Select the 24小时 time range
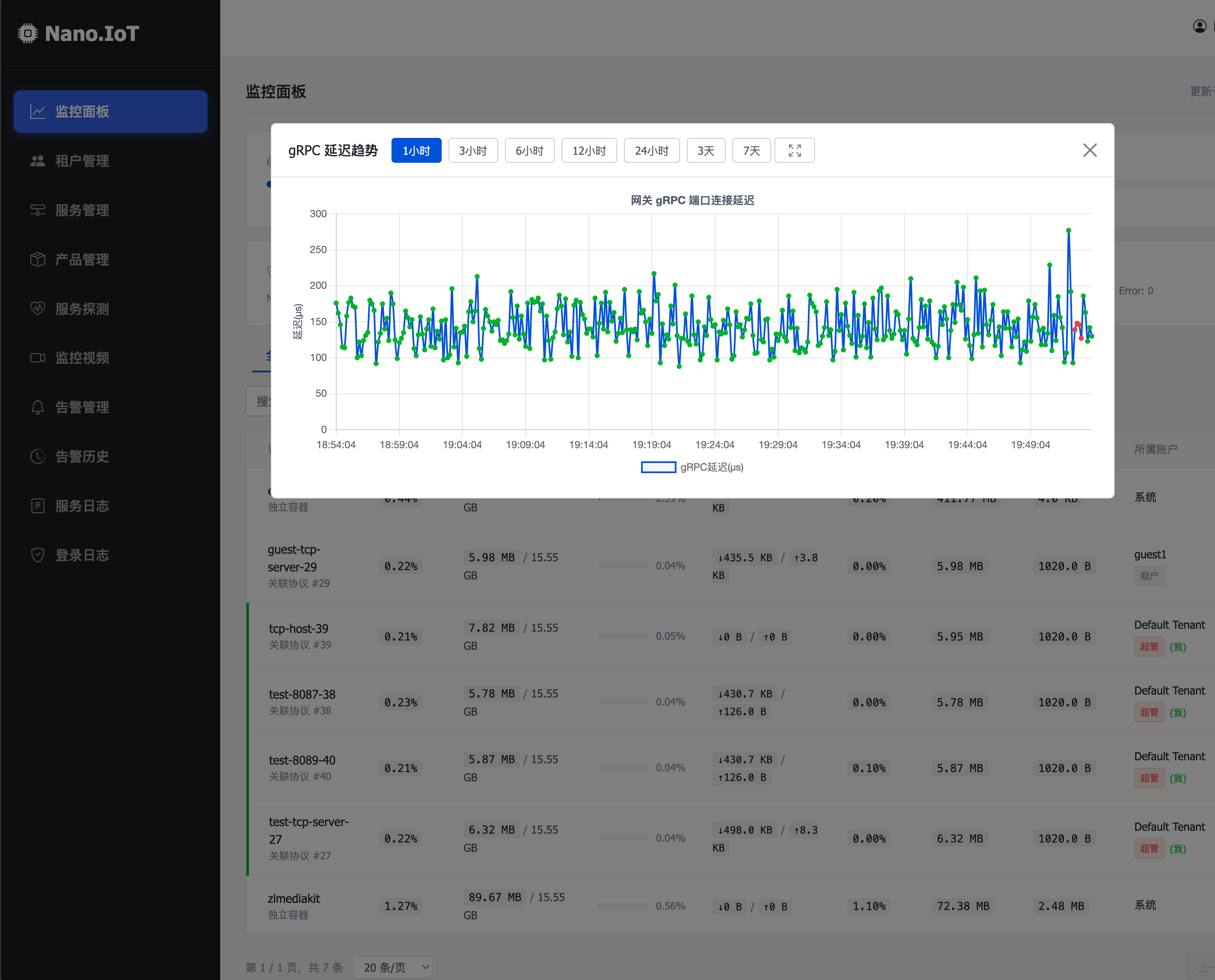The width and height of the screenshot is (1215, 980). [x=651, y=150]
